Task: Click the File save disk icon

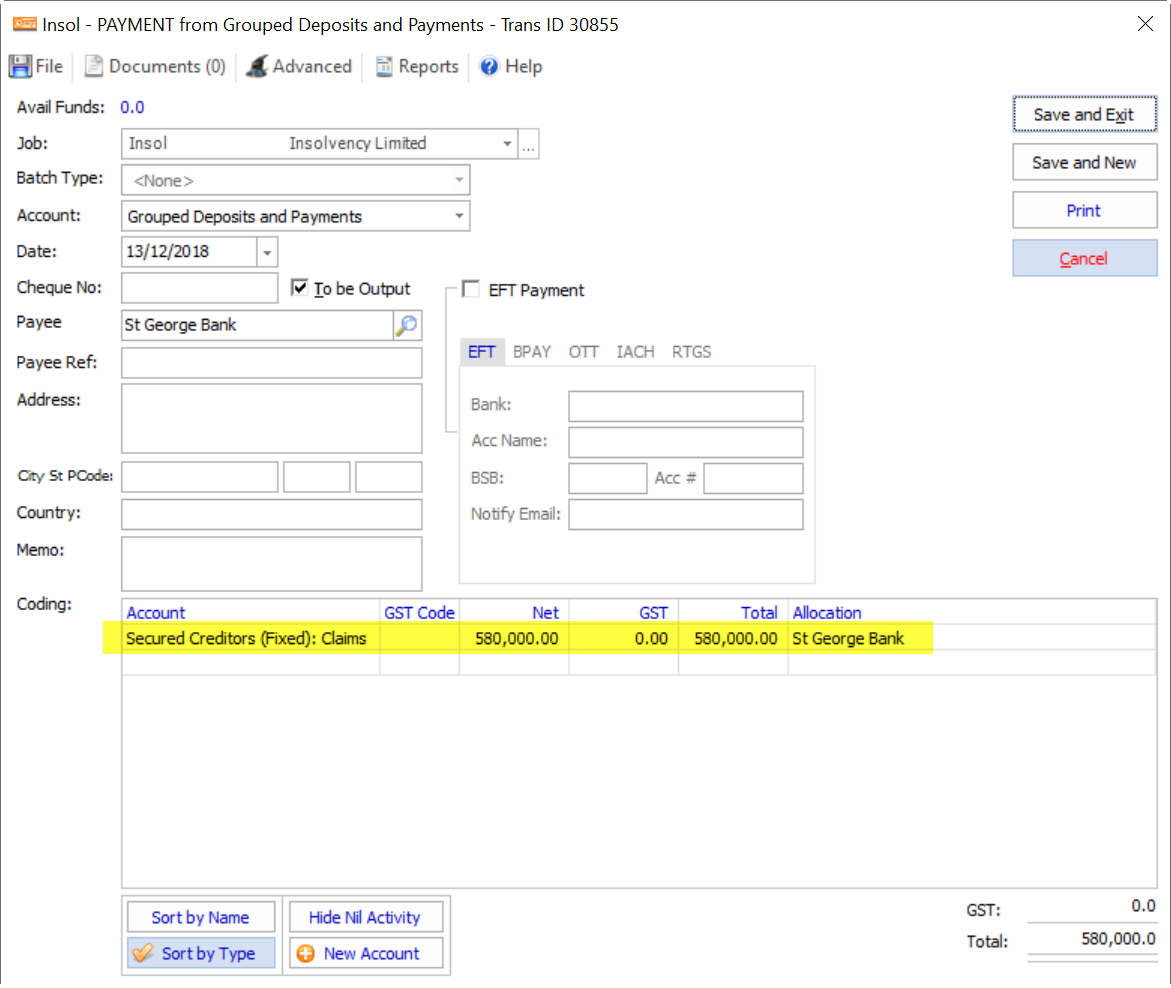Action: [19, 66]
